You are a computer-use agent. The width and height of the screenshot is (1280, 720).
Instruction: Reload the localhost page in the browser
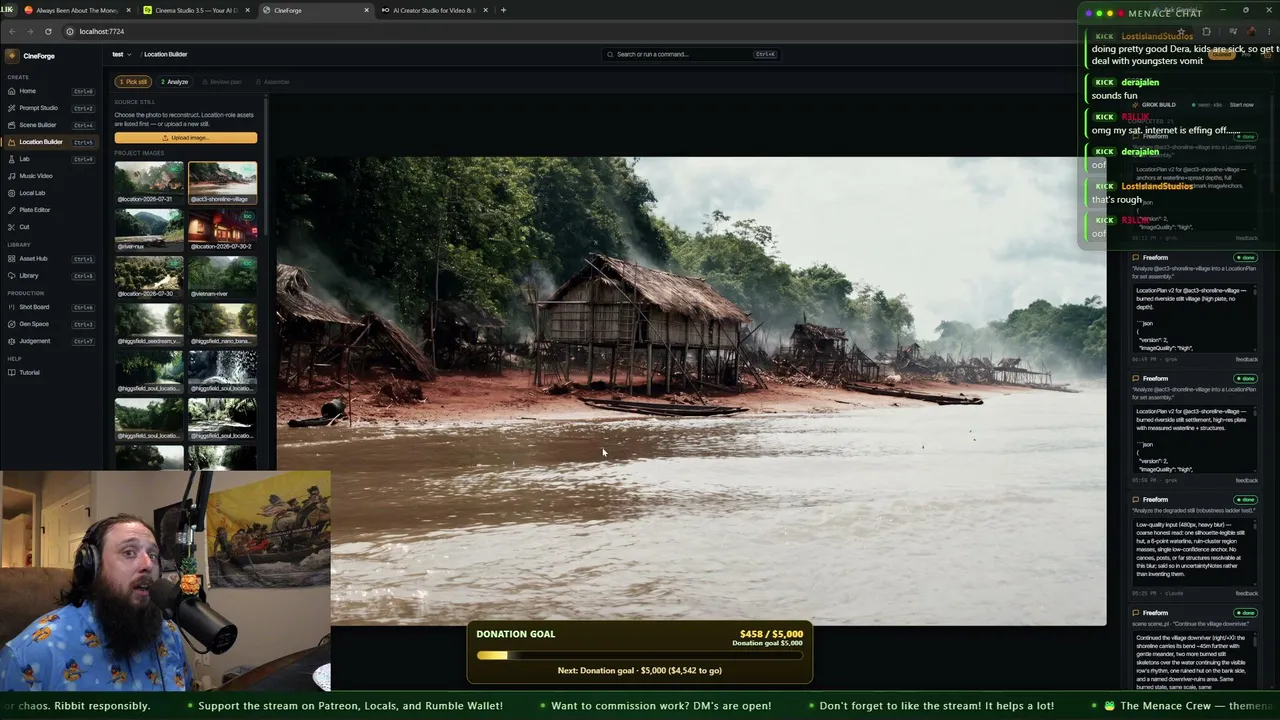click(48, 31)
